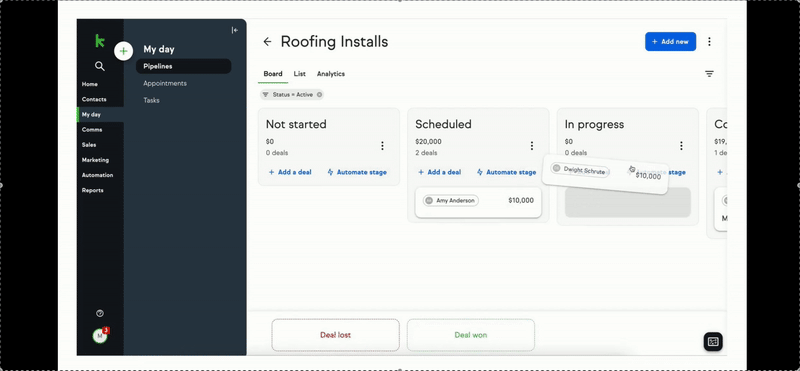Open the more options menu near Add new

click(709, 42)
